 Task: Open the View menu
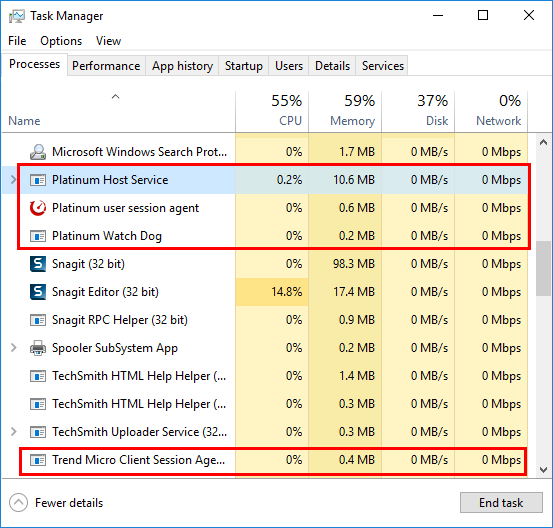[x=108, y=41]
